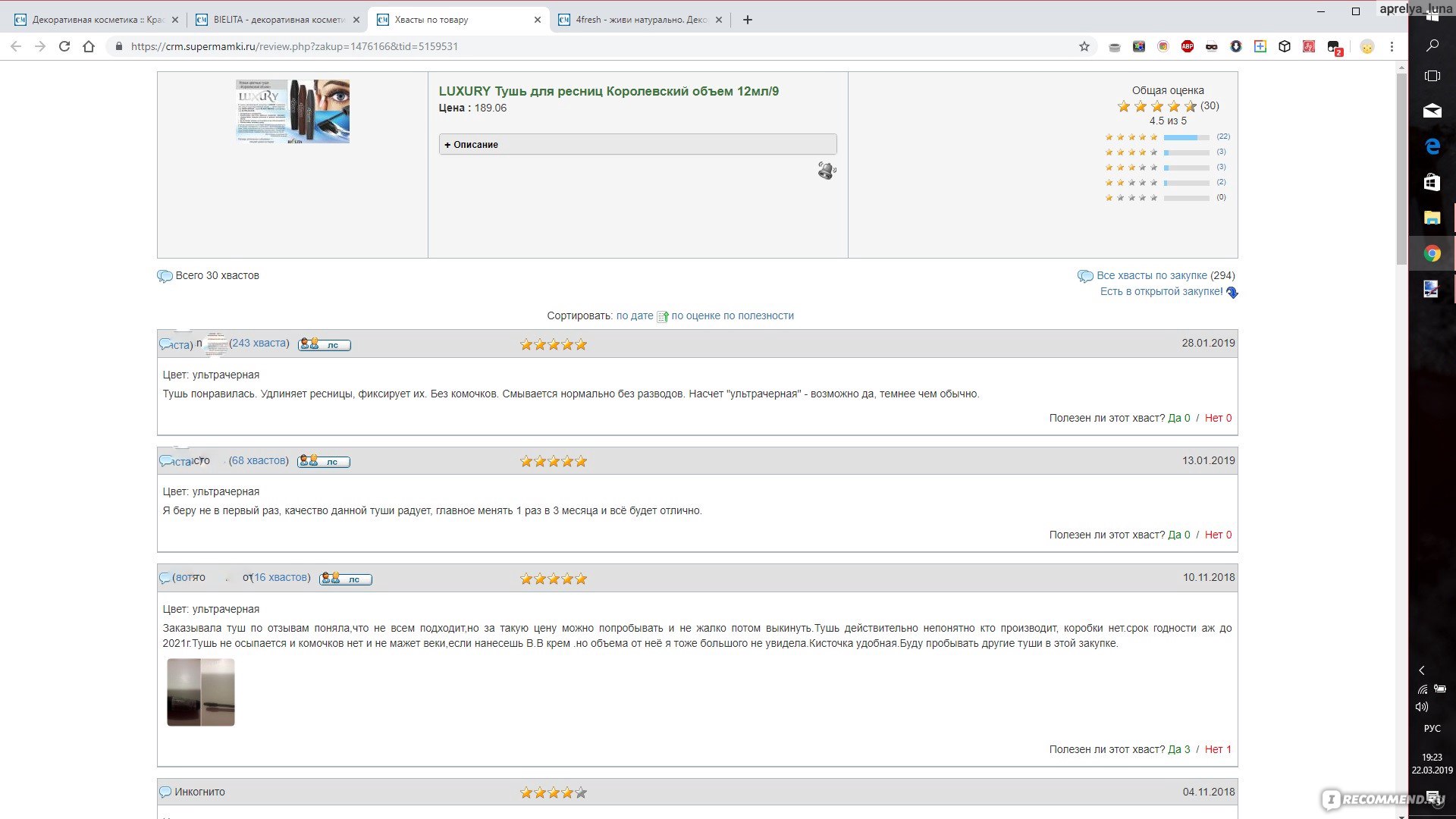Send private message via лс button in 10.11.2018 review
Image resolution: width=1456 pixels, height=819 pixels.
(x=346, y=579)
